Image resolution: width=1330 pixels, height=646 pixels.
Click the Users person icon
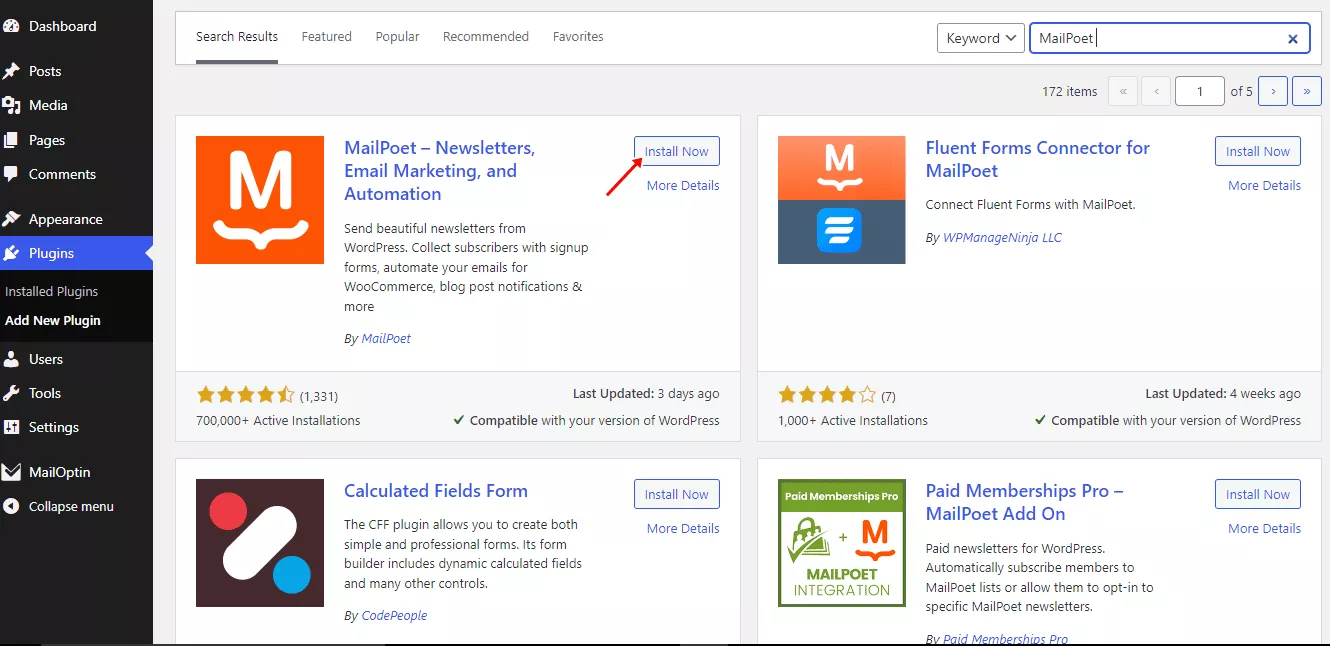point(12,359)
